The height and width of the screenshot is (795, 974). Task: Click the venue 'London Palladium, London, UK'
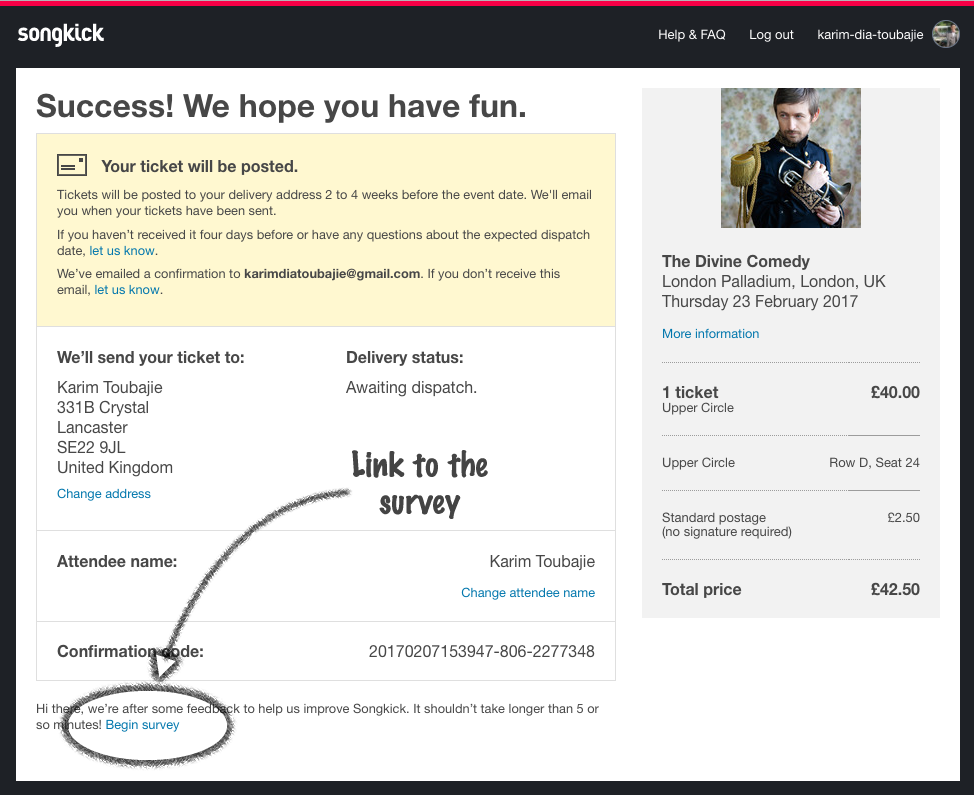pos(773,281)
